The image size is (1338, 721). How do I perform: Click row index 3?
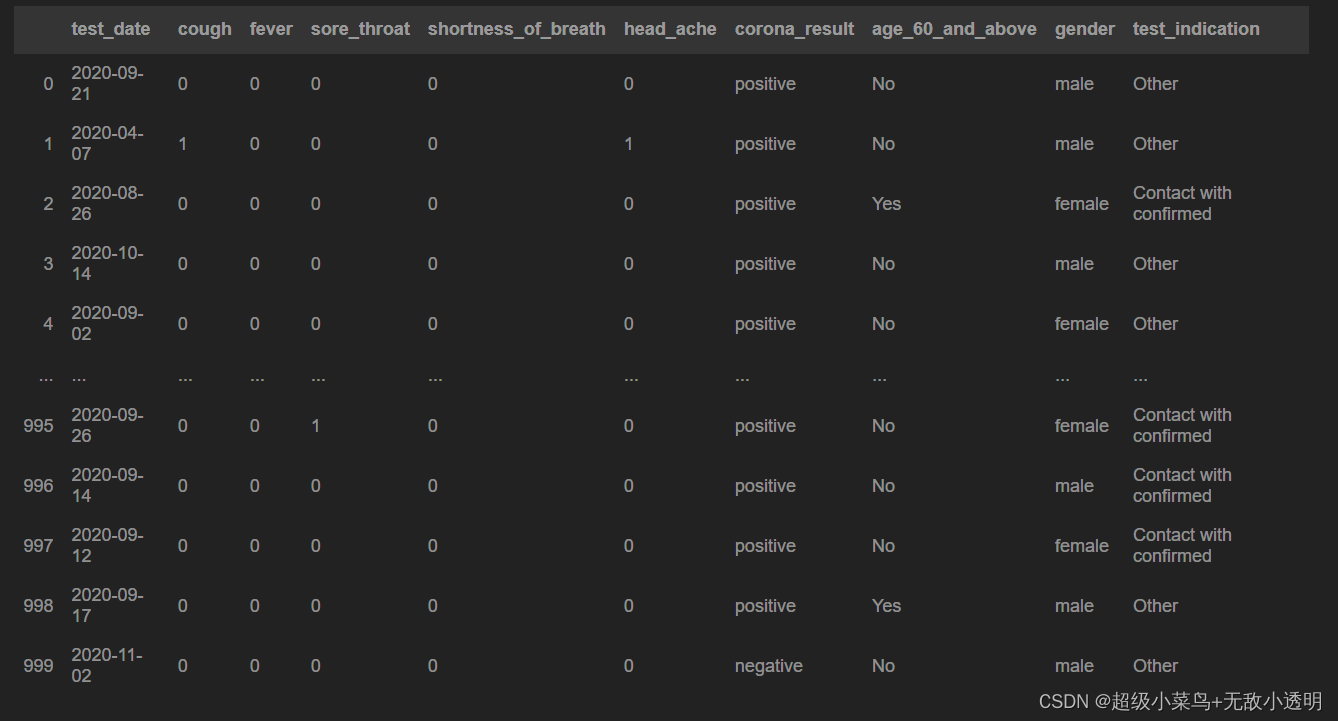click(x=48, y=264)
